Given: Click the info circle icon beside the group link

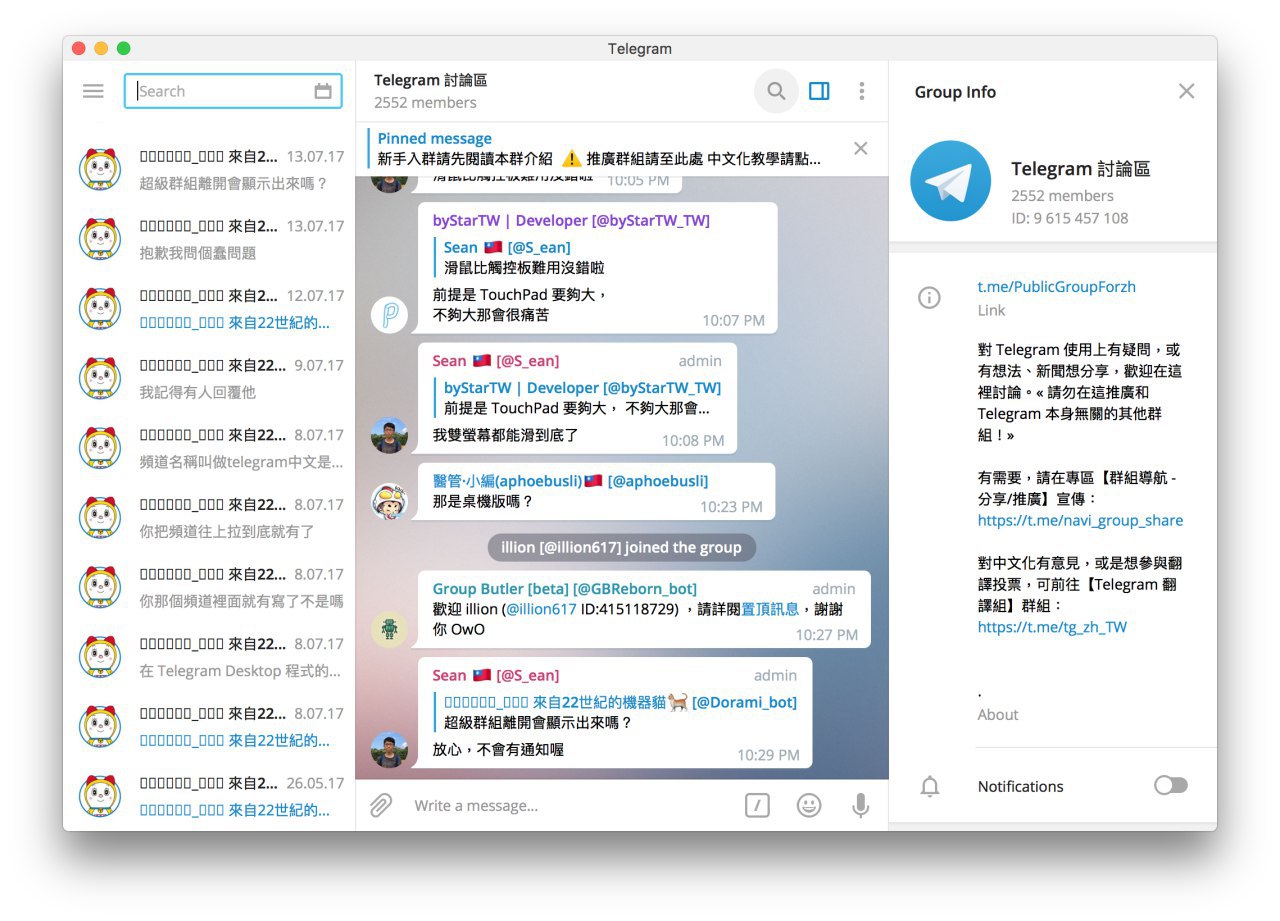Looking at the screenshot, I should [x=929, y=297].
